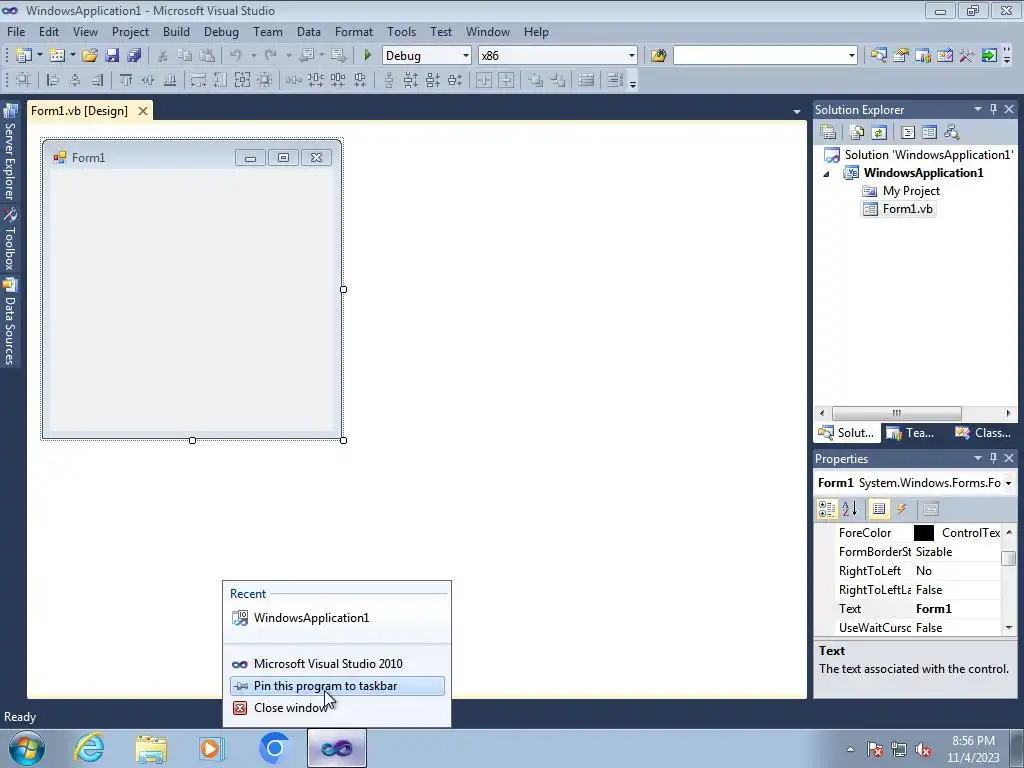Open the Data Sources side tab

click(x=10, y=322)
